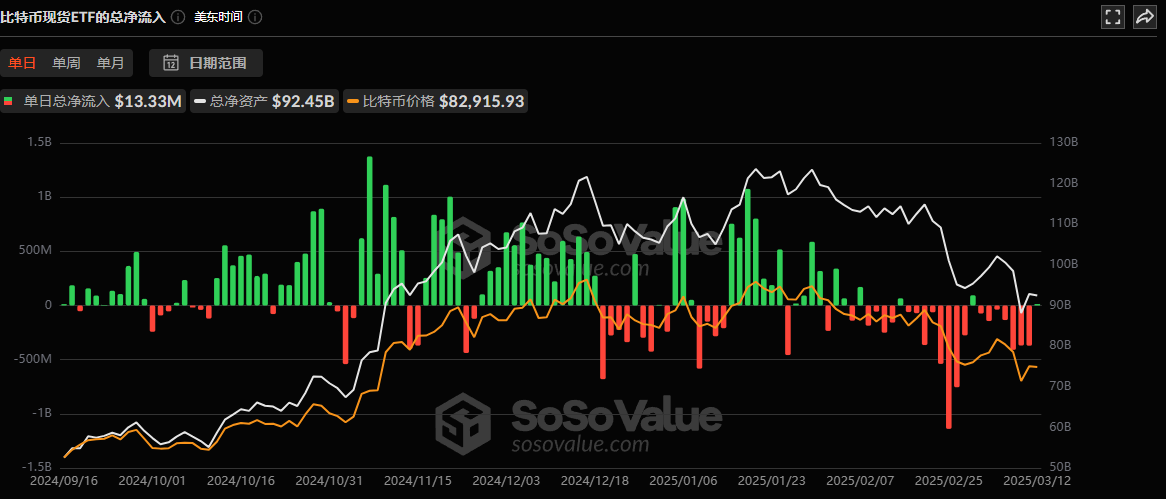Select the 单日 tab
1166x499 pixels.
point(22,63)
